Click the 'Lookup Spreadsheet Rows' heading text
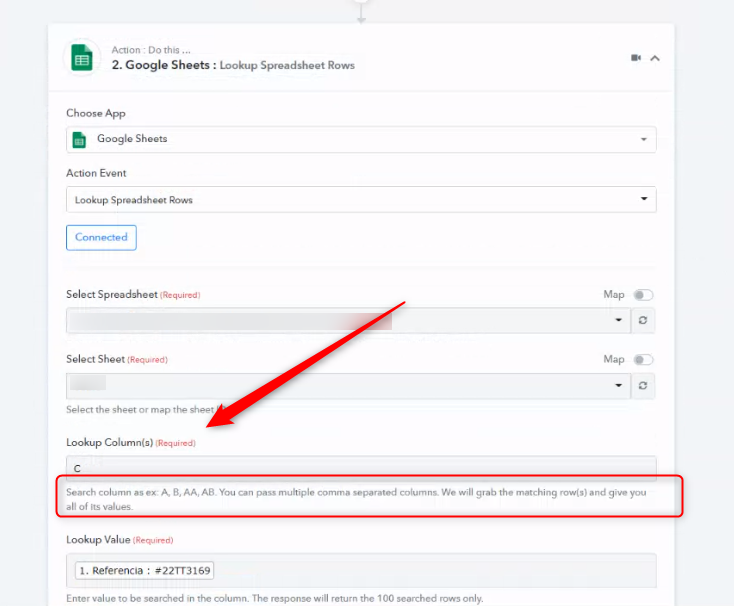This screenshot has width=734, height=606. [287, 66]
